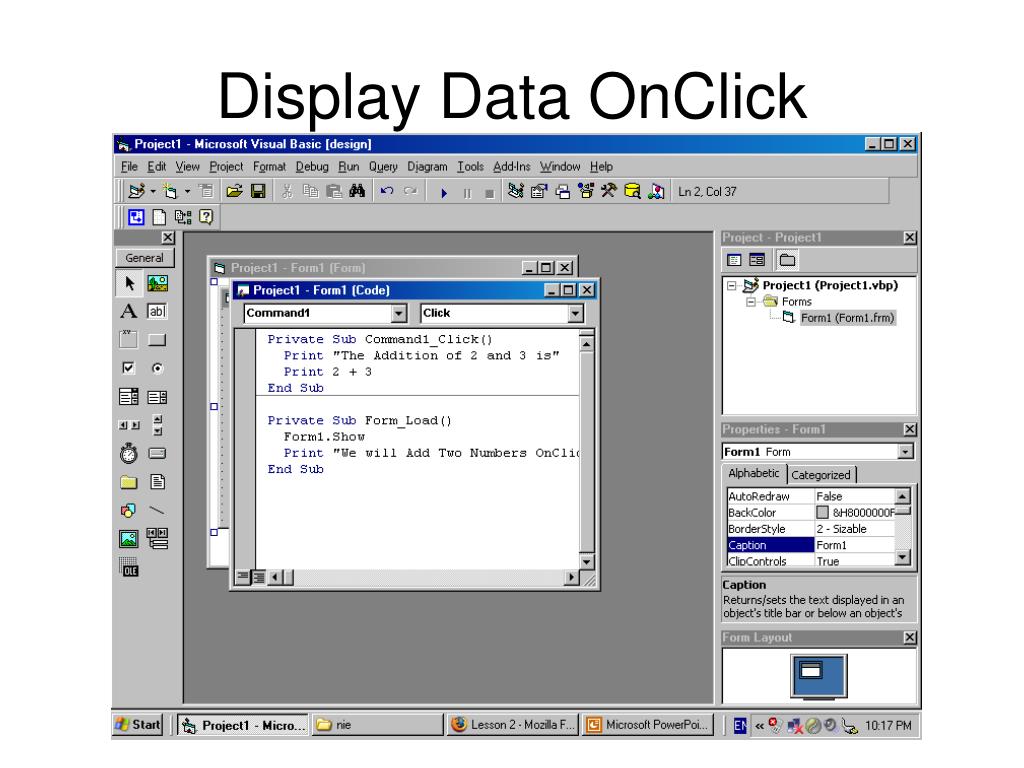This screenshot has height=768, width=1024.
Task: Select the Image control tool
Action: (x=129, y=539)
